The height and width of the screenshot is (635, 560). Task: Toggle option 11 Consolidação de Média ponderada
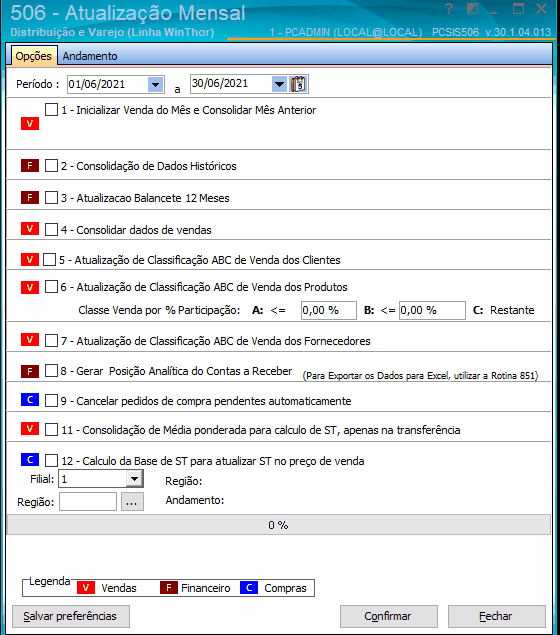(x=51, y=429)
